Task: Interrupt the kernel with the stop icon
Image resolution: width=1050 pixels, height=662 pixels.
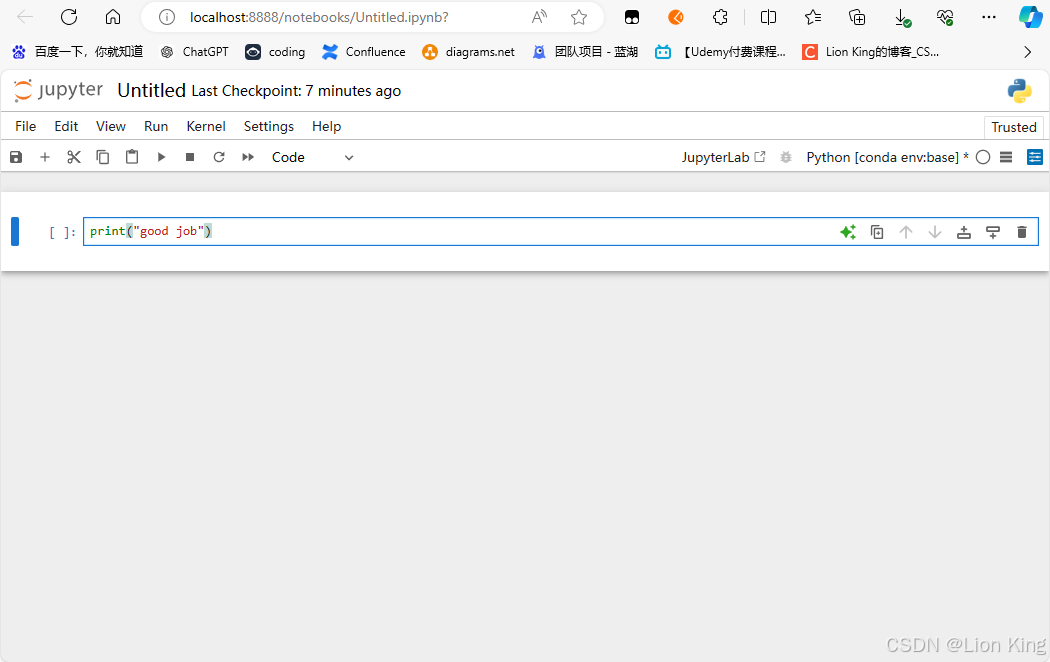Action: click(x=190, y=157)
